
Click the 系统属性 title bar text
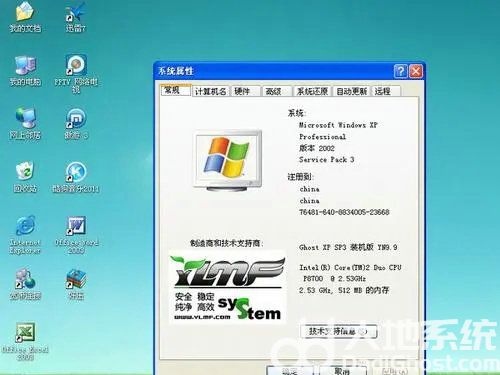click(175, 71)
